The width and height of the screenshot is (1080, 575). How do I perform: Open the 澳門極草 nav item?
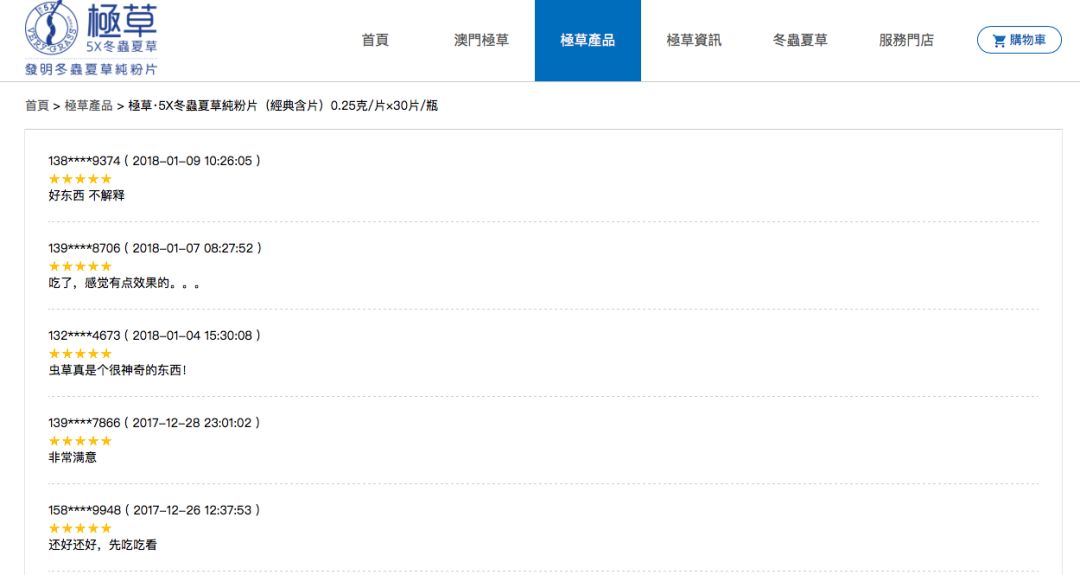pyautogui.click(x=481, y=40)
